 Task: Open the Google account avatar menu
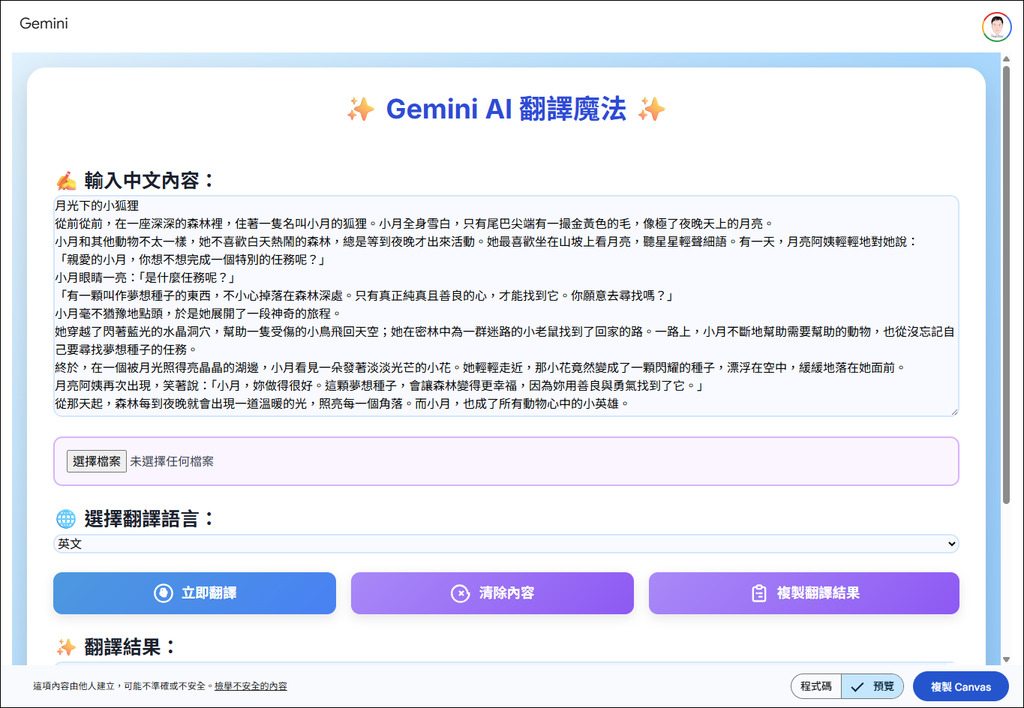[x=997, y=27]
